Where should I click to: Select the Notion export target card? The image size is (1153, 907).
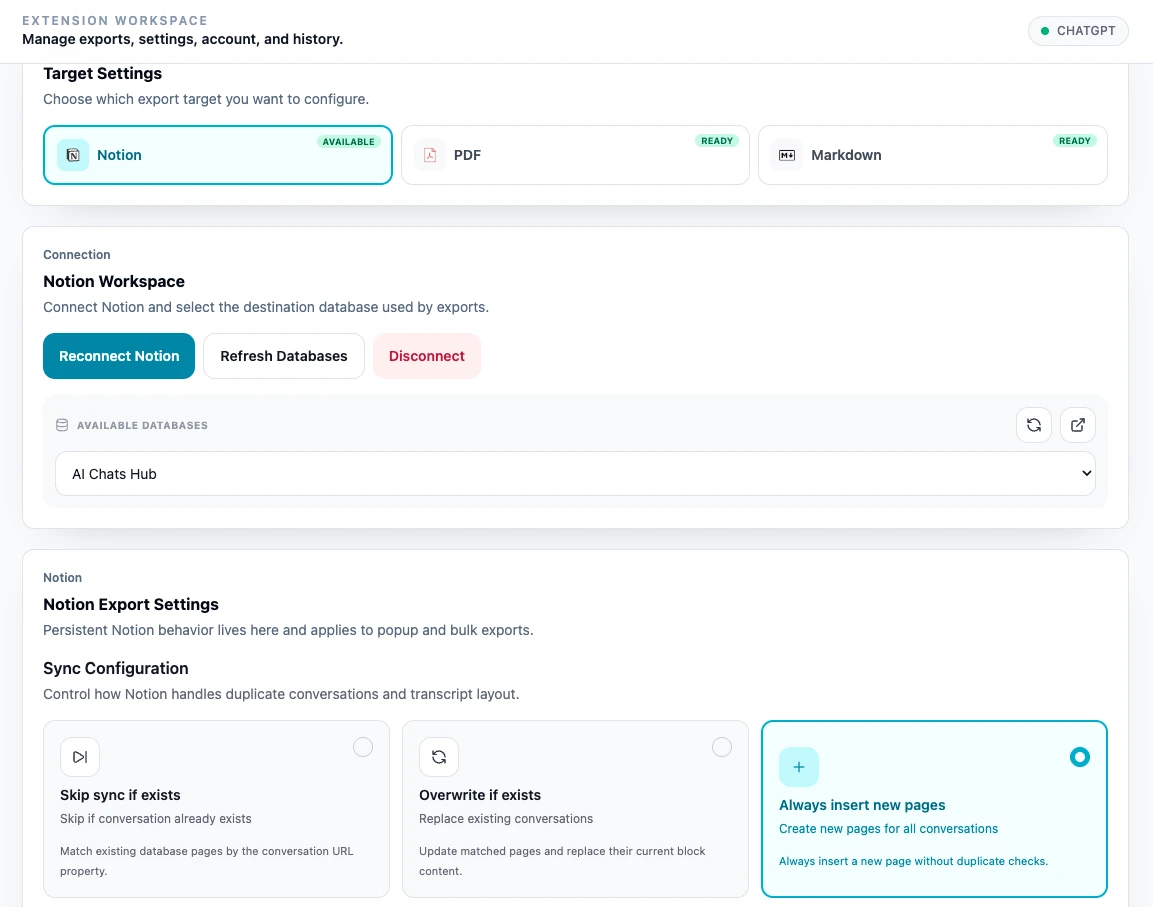[x=218, y=154]
